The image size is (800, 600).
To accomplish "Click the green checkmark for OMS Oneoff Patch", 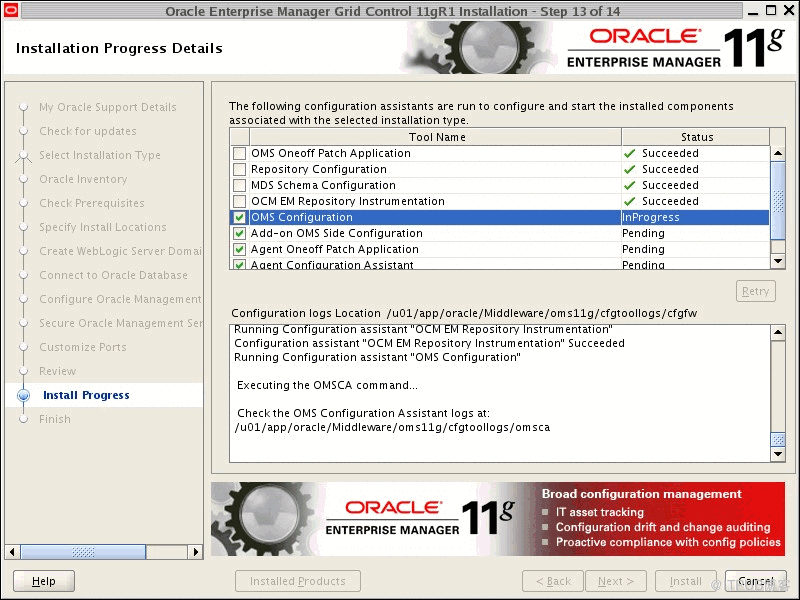I will pyautogui.click(x=630, y=153).
